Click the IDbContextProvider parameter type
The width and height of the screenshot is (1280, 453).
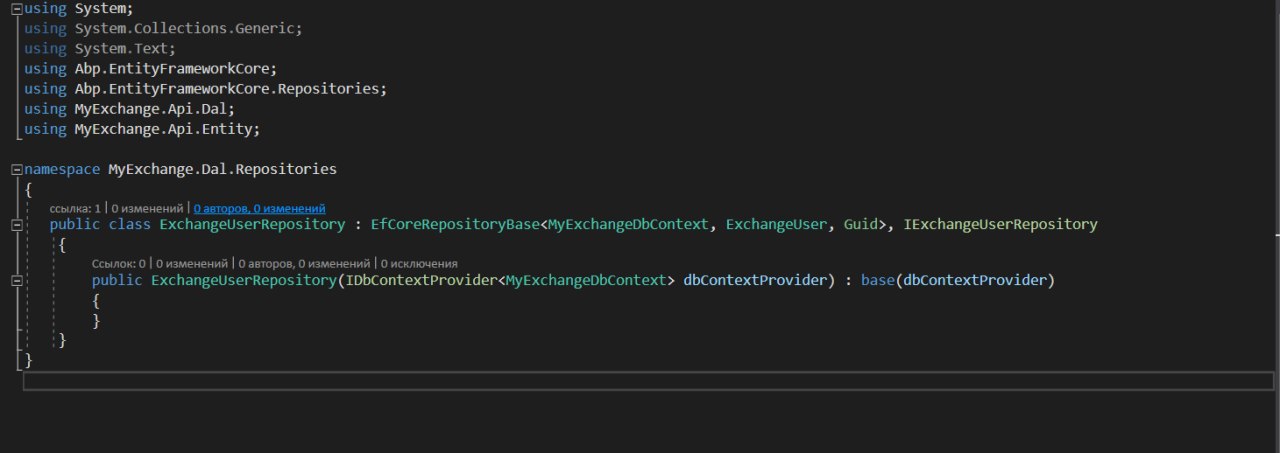(420, 281)
